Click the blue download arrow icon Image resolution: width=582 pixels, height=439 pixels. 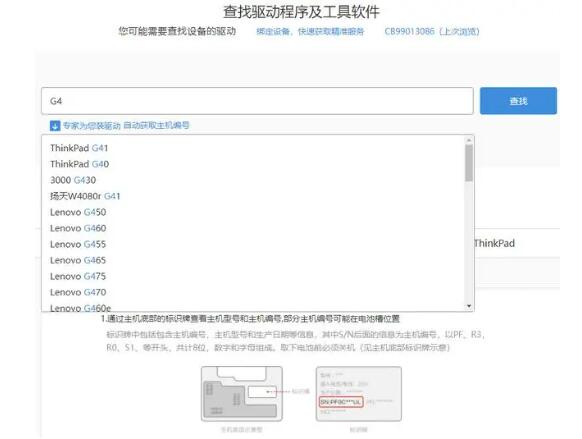(55, 126)
